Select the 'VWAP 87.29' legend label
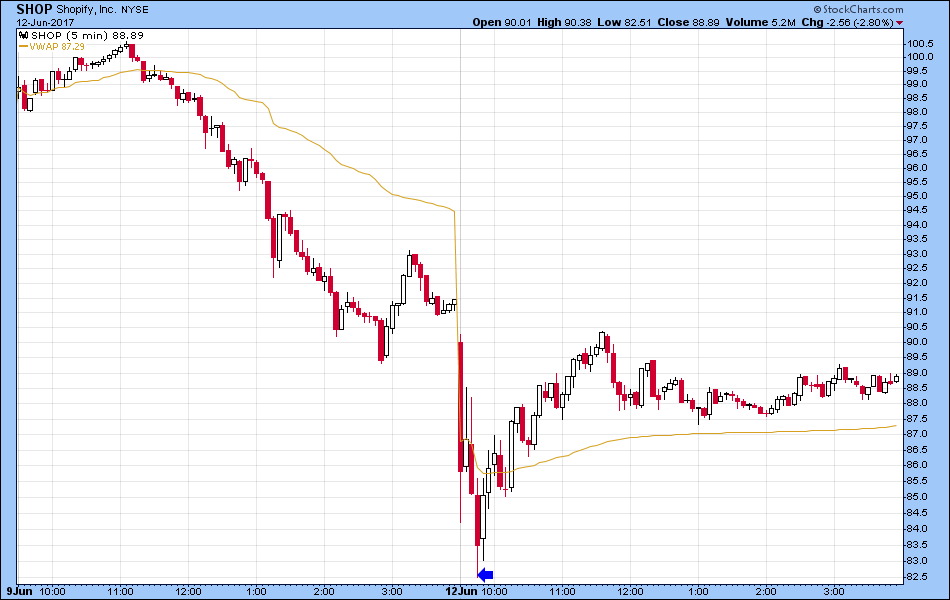 [x=57, y=47]
